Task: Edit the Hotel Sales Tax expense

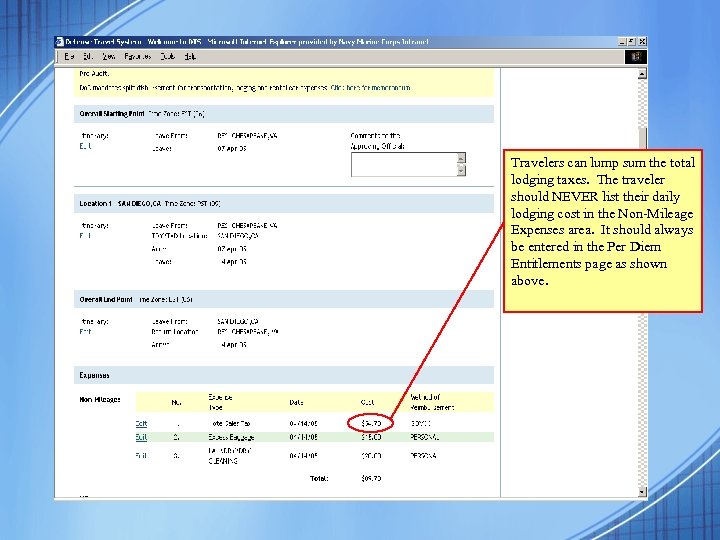Action: pos(141,423)
